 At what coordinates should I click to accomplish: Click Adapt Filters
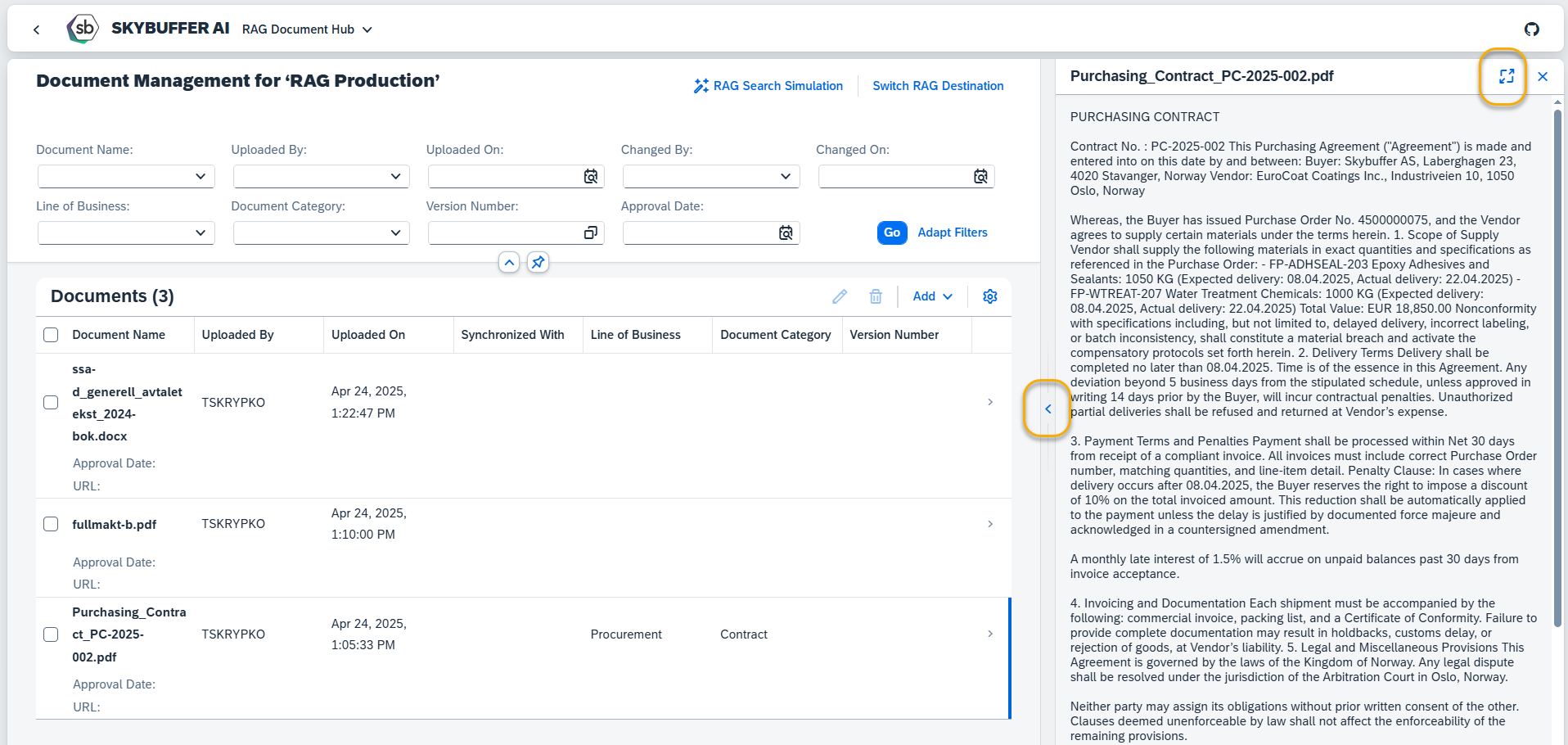[953, 233]
